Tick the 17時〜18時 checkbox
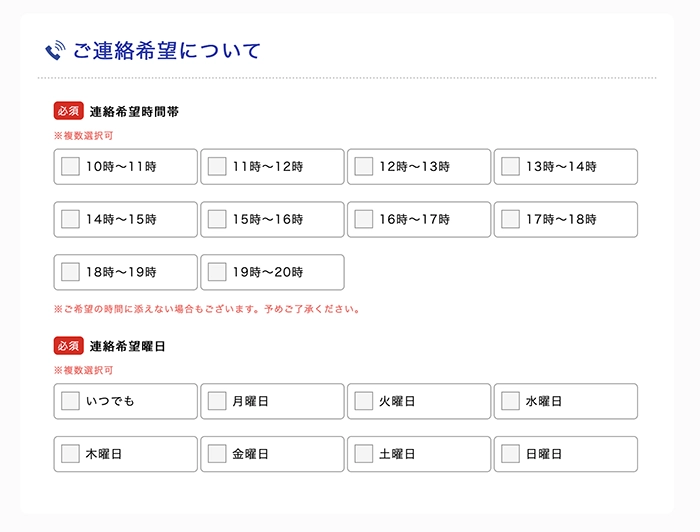The image size is (700, 532). tap(510, 219)
